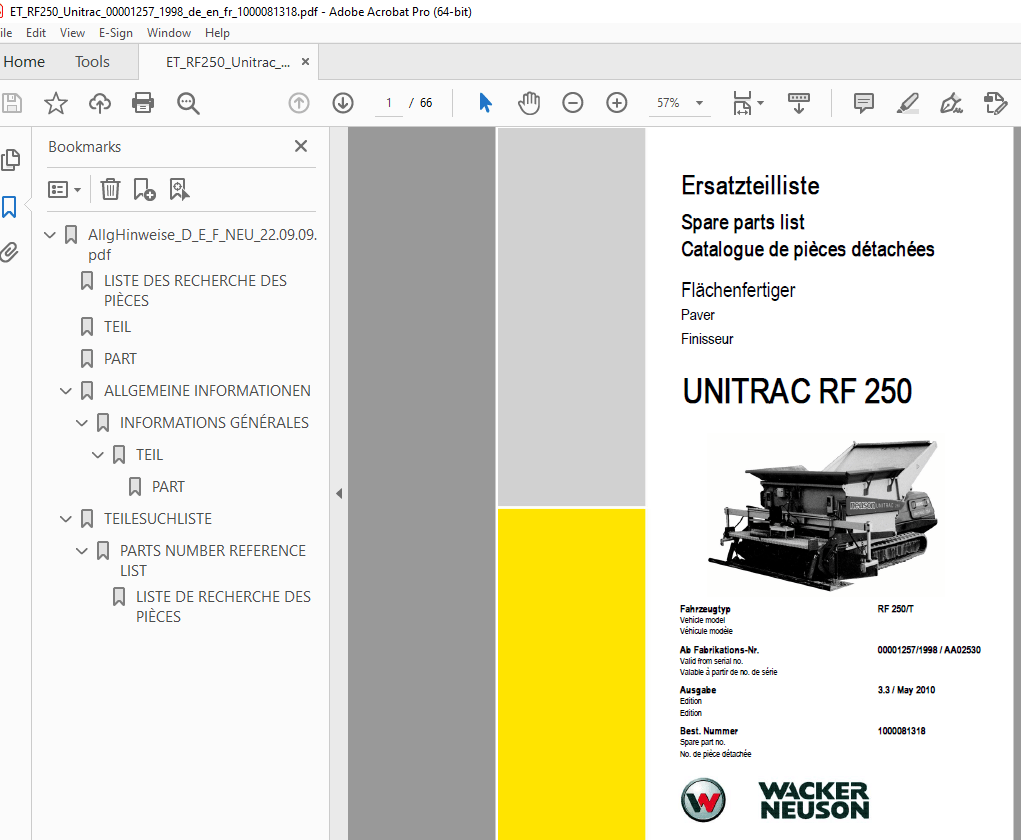1021x840 pixels.
Task: Collapse the ALLGEMEINE INFORMATIONEN bookmark
Action: coord(65,390)
